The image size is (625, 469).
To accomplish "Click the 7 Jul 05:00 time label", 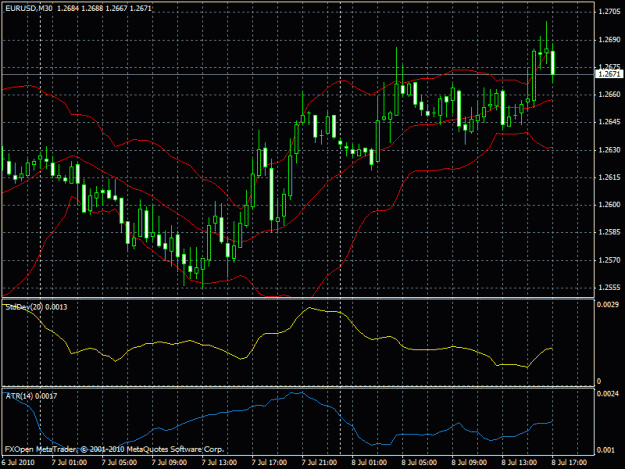I will (x=119, y=463).
